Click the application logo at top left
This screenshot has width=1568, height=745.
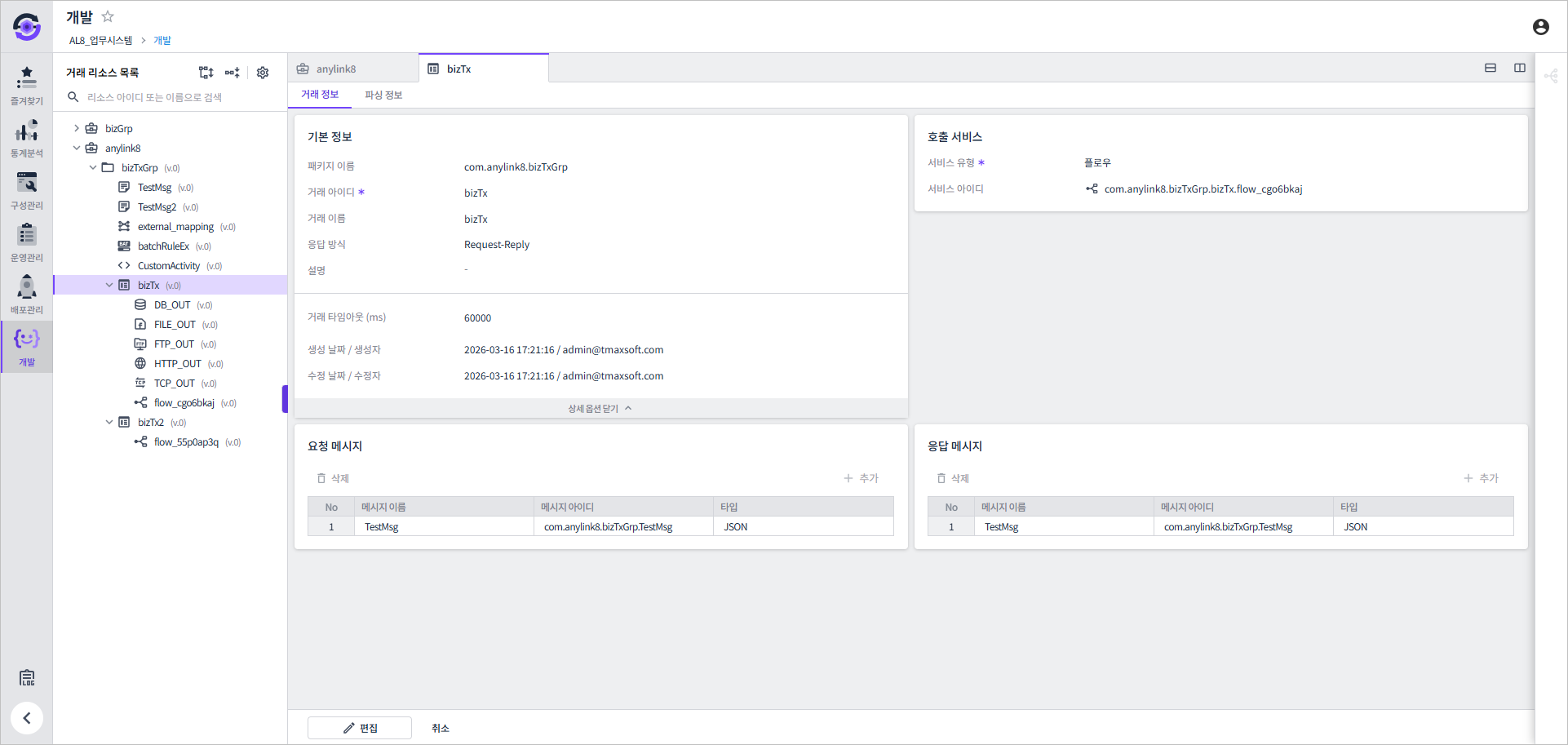pos(27,27)
